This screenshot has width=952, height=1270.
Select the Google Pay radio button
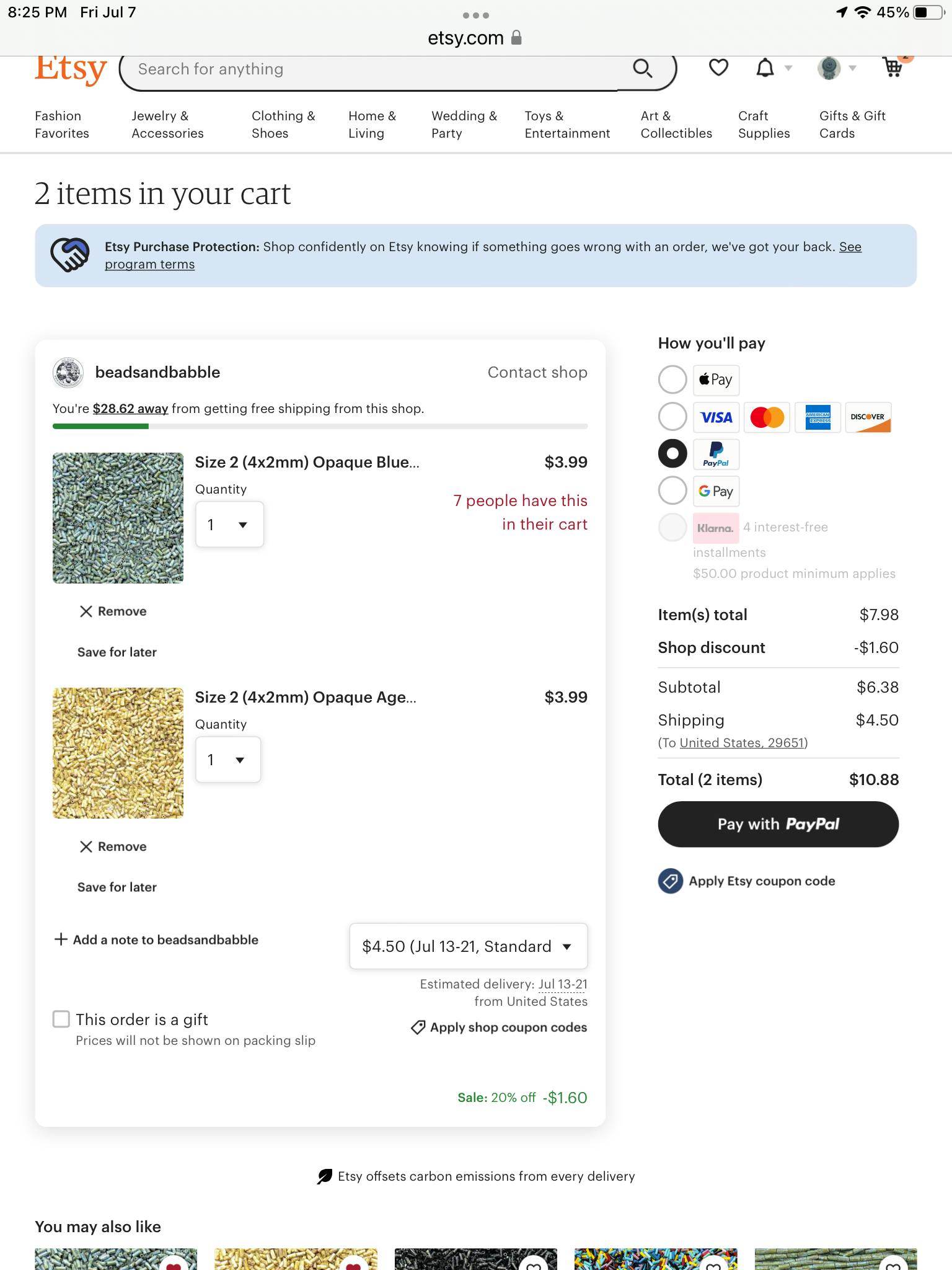coord(672,491)
